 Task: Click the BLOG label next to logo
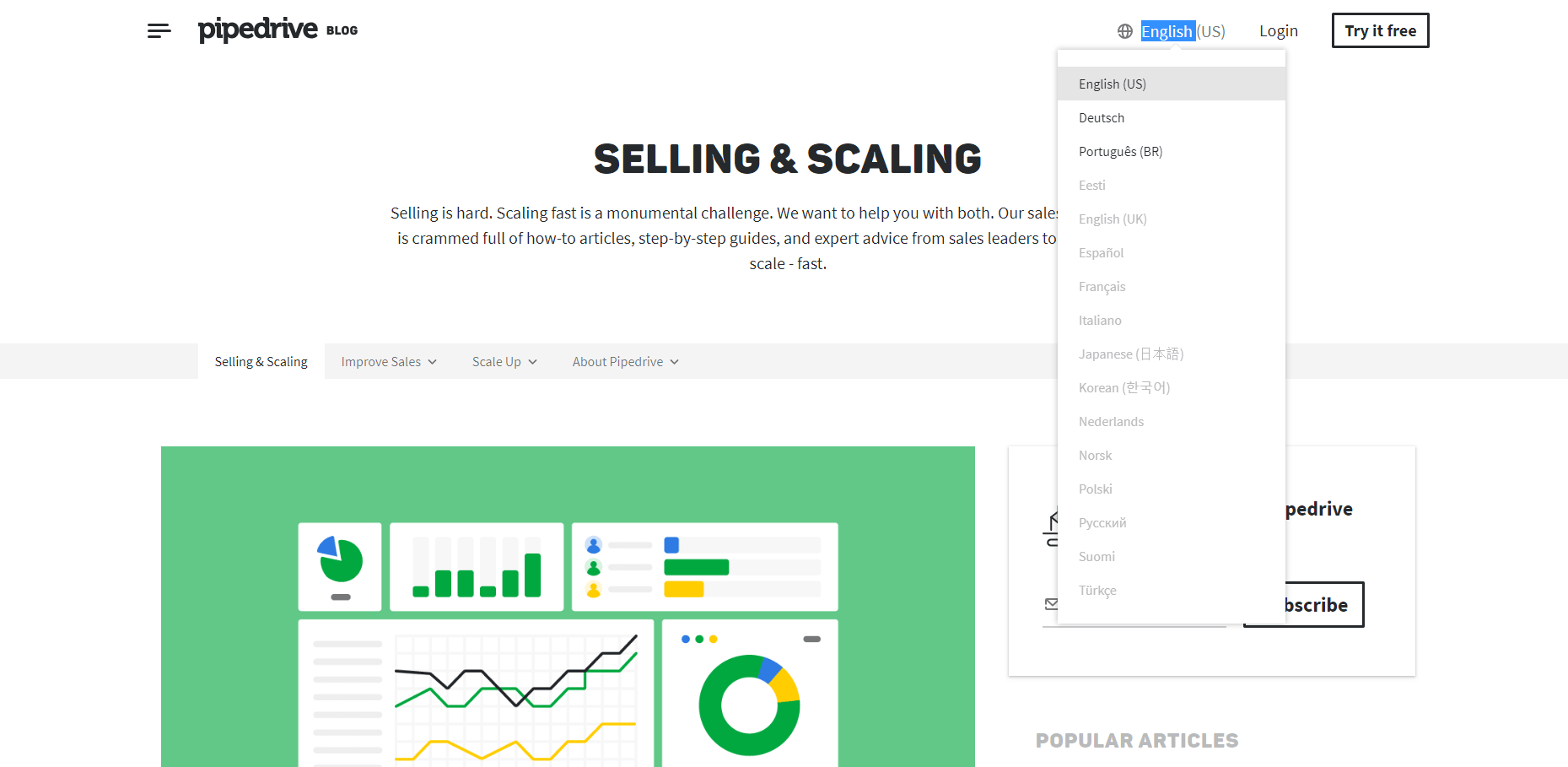point(342,30)
